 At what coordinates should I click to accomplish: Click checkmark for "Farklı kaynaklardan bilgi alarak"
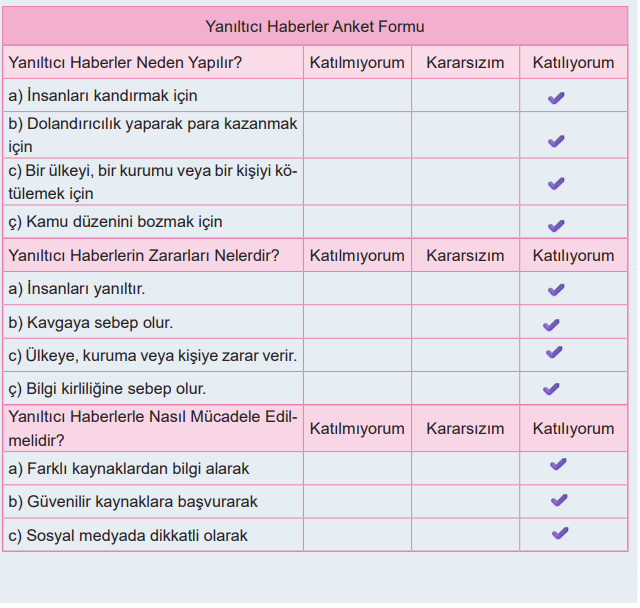coord(558,464)
